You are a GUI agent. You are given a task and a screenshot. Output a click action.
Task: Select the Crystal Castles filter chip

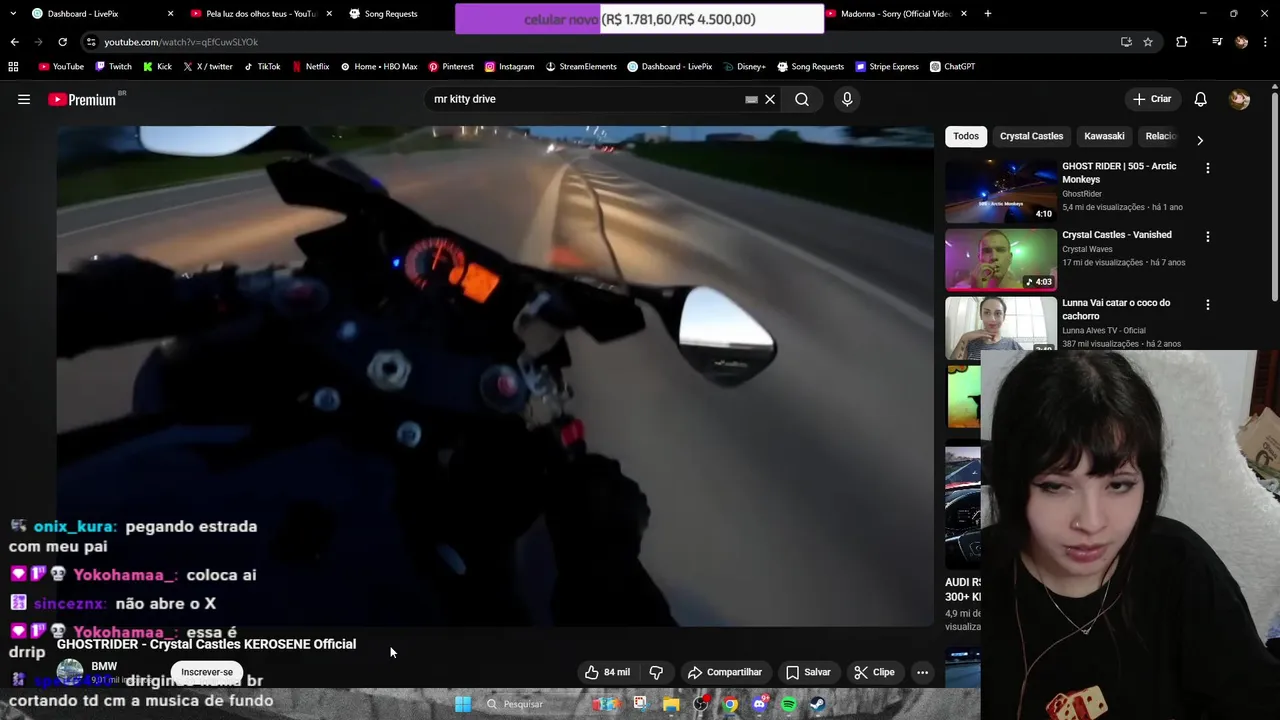click(1031, 136)
